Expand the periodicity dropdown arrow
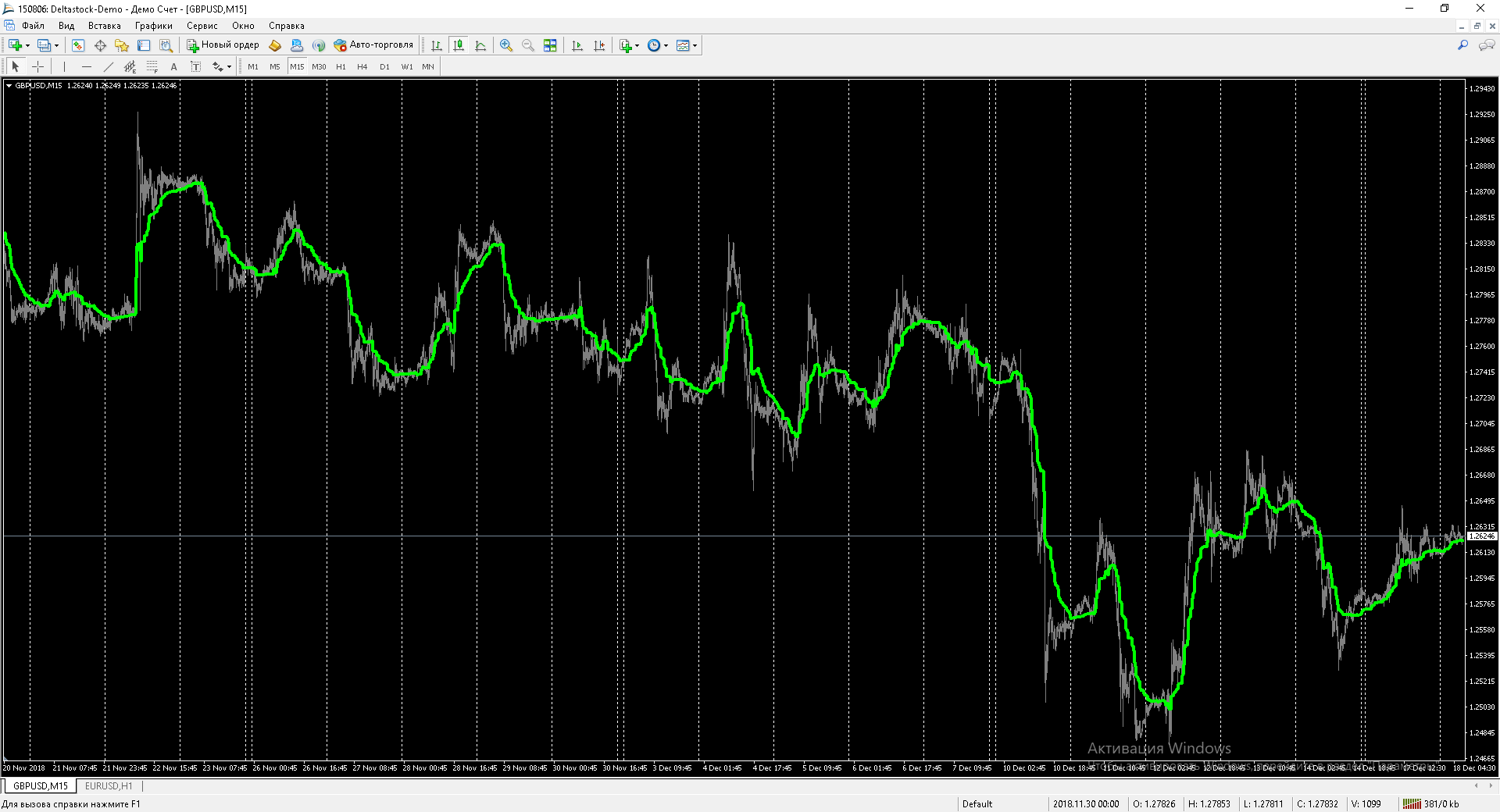 click(666, 45)
